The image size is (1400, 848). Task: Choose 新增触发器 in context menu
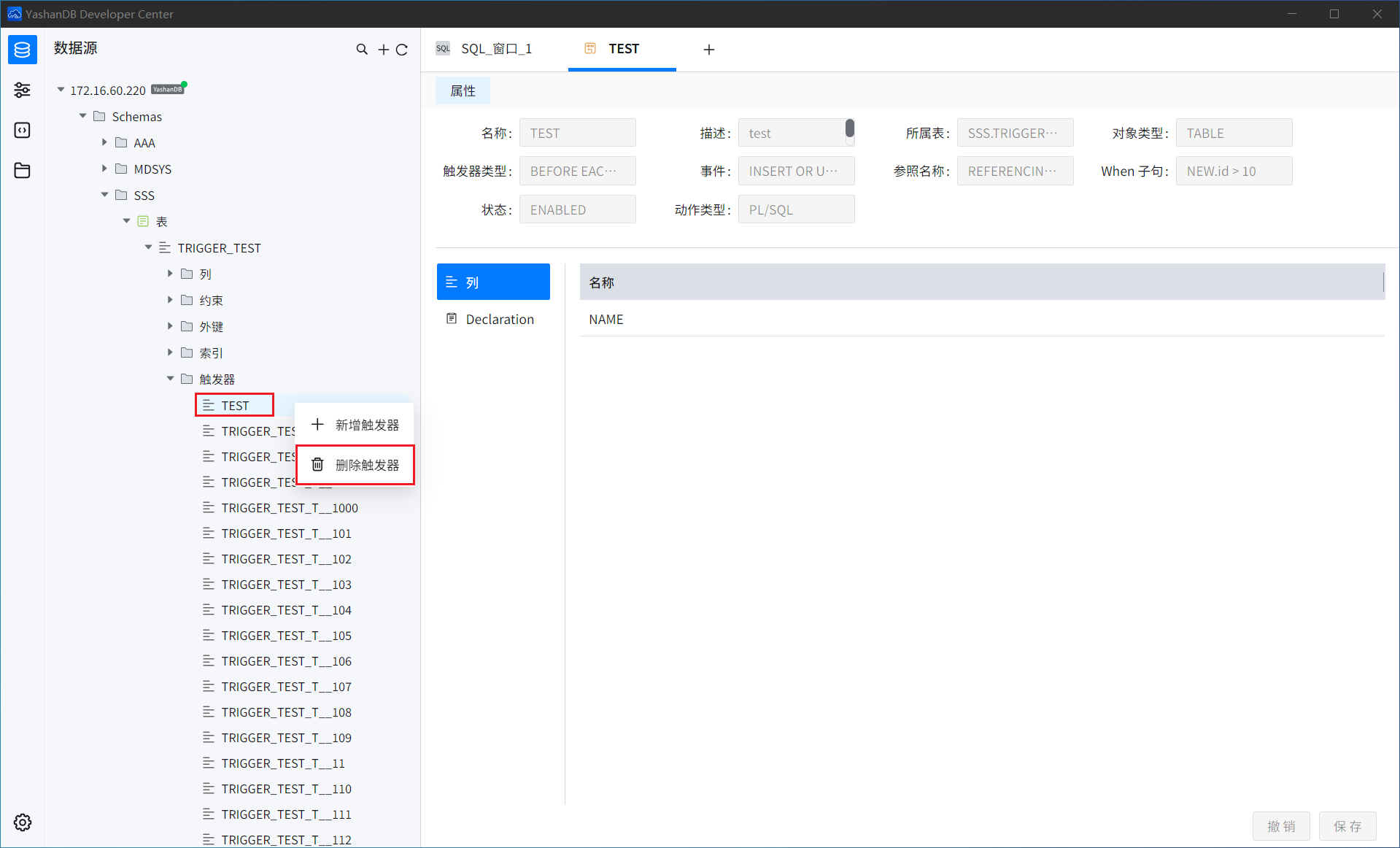[x=366, y=425]
